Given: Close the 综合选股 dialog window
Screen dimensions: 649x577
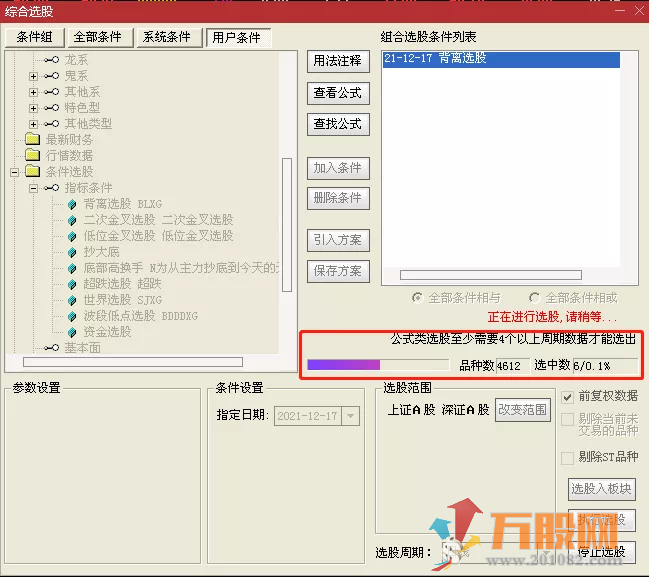Looking at the screenshot, I should pos(639,11).
